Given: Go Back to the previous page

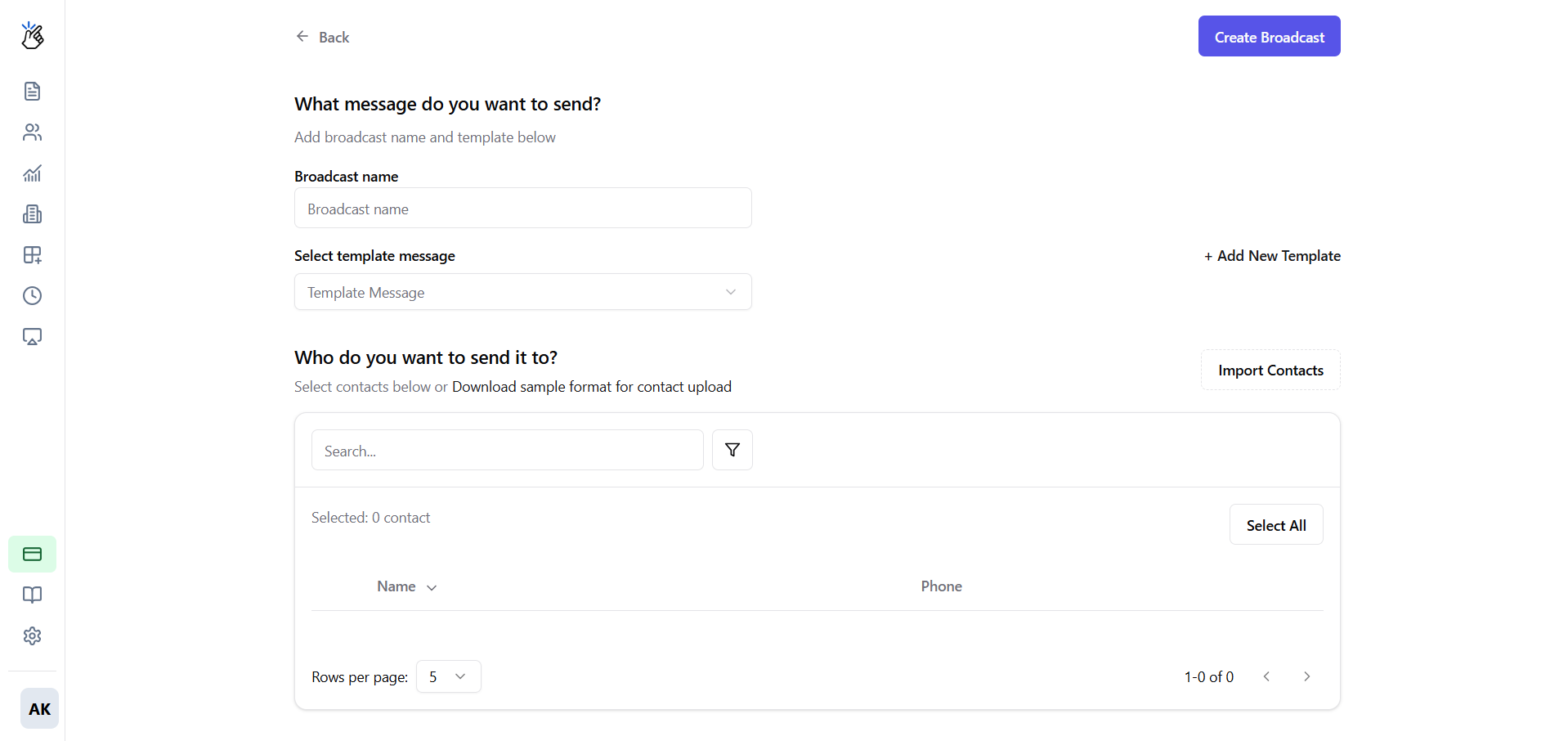Looking at the screenshot, I should 323,37.
